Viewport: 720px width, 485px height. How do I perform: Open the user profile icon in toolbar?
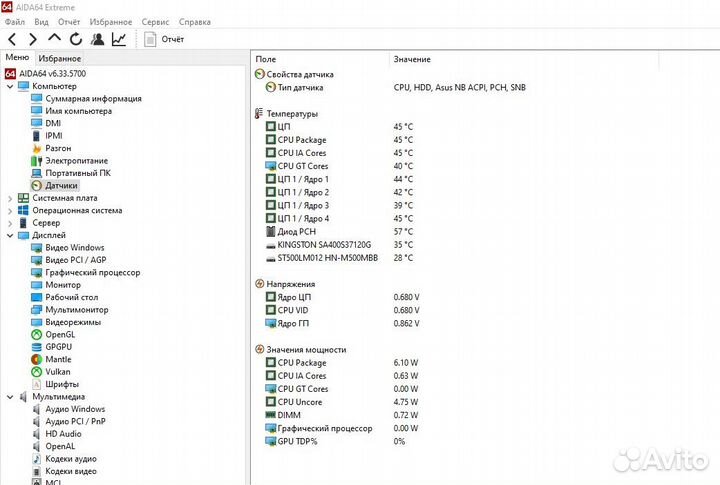pos(98,40)
